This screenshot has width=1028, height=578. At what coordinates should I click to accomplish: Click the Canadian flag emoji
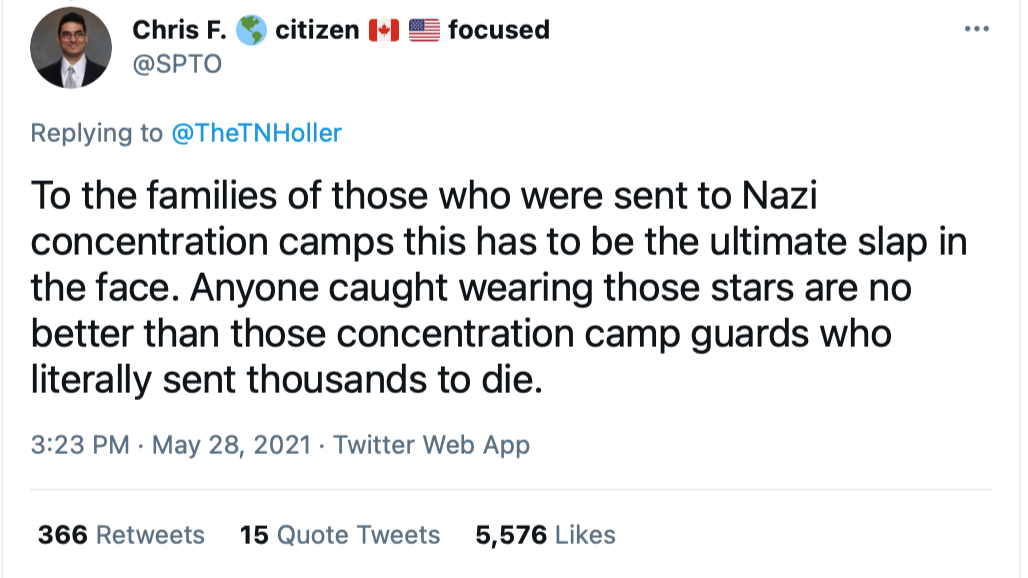[x=384, y=30]
